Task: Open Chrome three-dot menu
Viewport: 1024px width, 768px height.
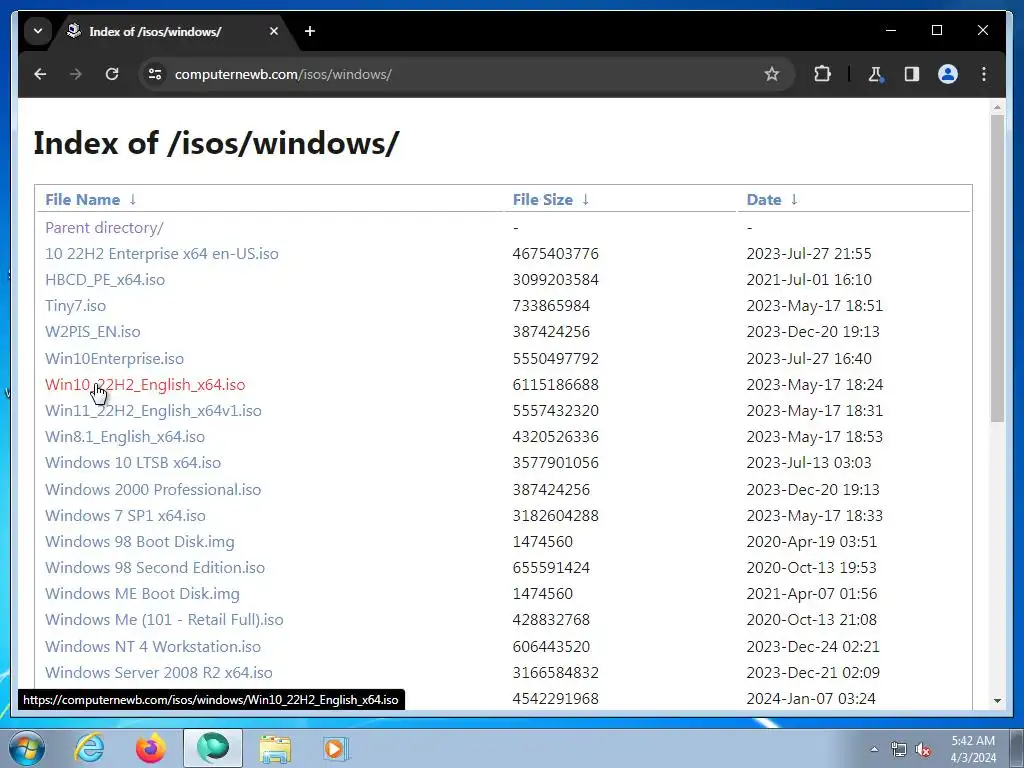Action: tap(984, 74)
